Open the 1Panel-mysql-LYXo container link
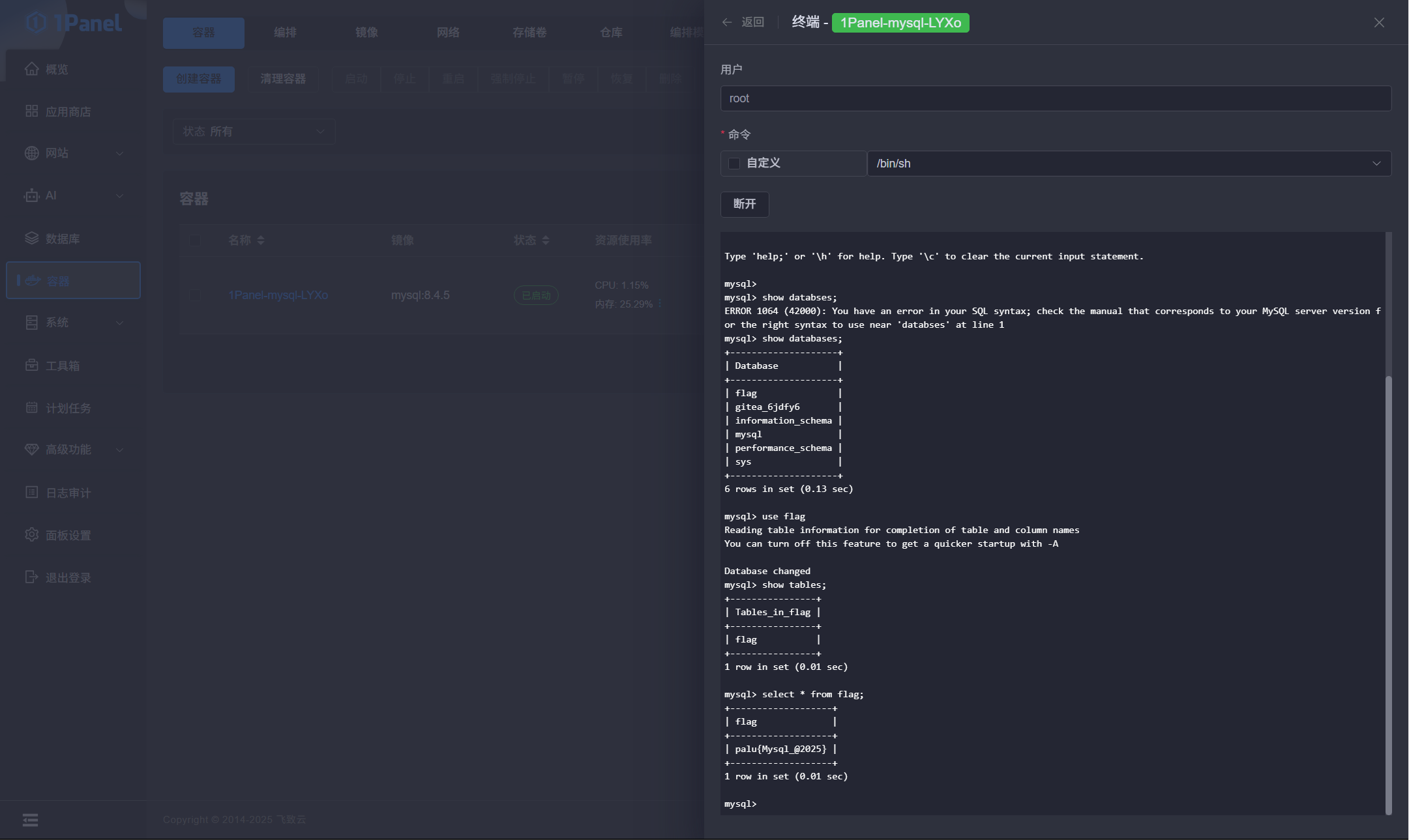The height and width of the screenshot is (840, 1409). tap(278, 295)
